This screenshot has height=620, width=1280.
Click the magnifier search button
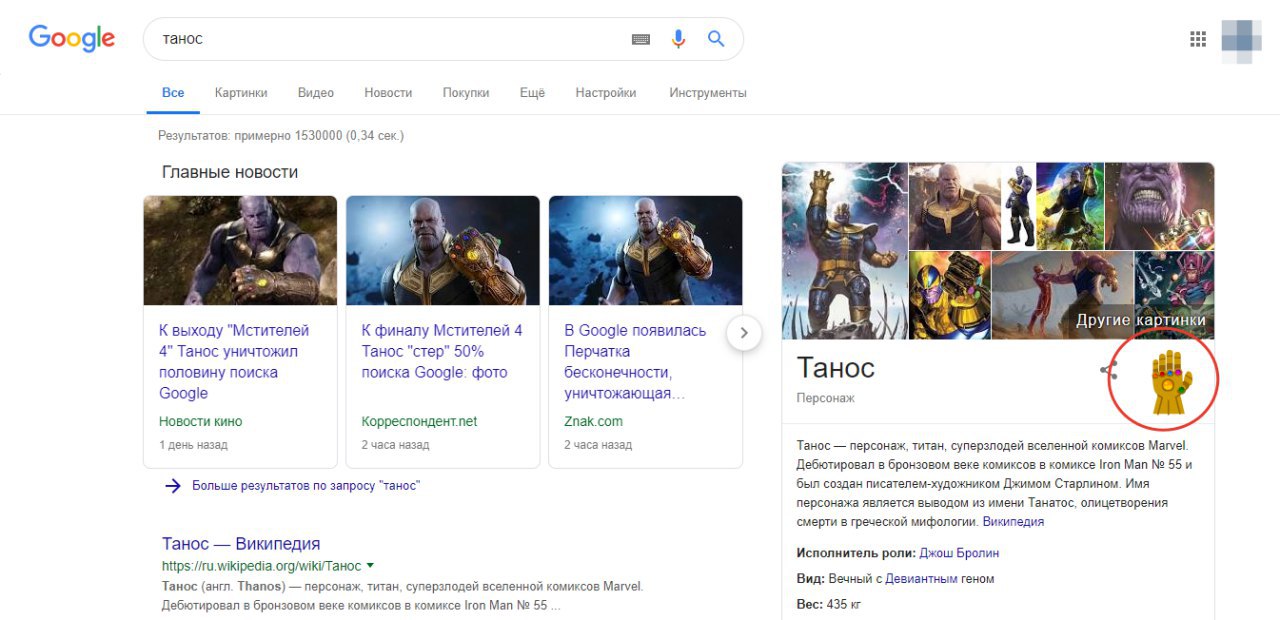pos(716,39)
